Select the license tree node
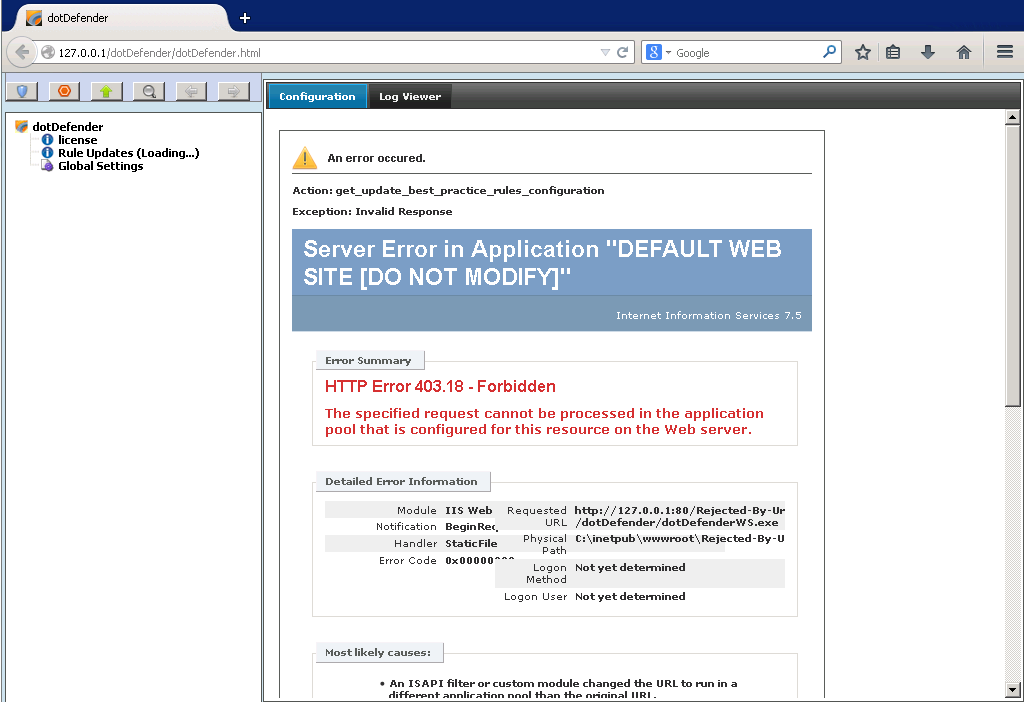 pos(78,140)
